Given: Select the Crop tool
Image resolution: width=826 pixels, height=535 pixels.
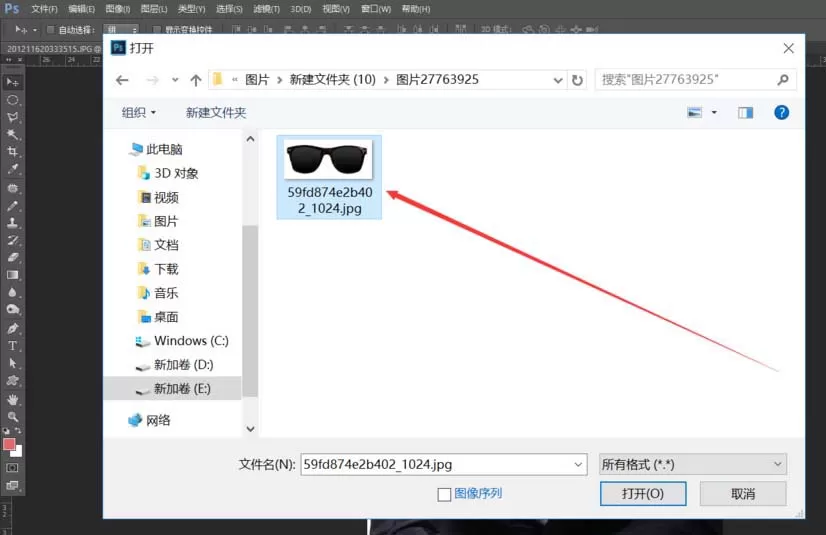Looking at the screenshot, I should coord(12,152).
